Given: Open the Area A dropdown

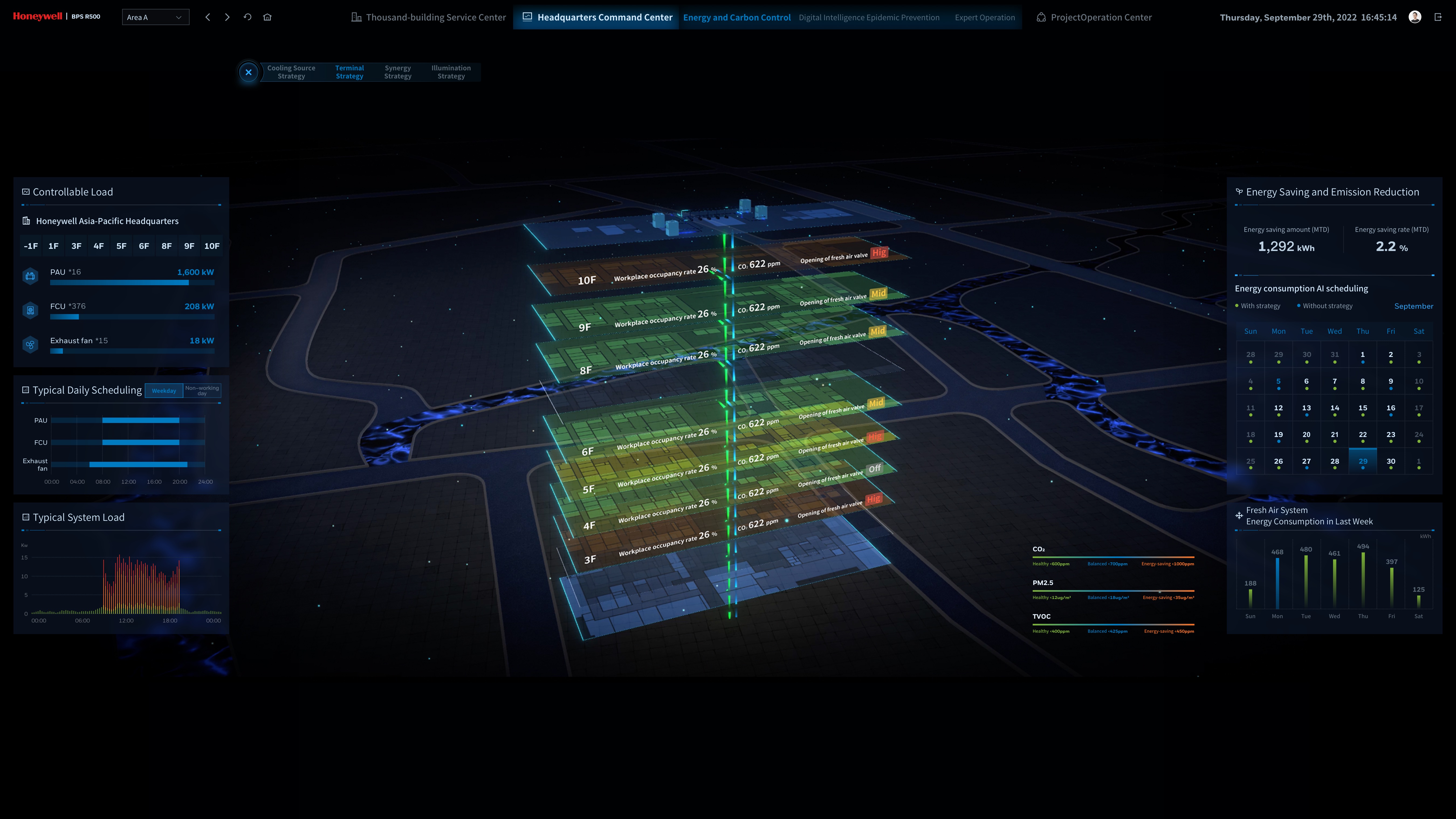Looking at the screenshot, I should (x=155, y=17).
